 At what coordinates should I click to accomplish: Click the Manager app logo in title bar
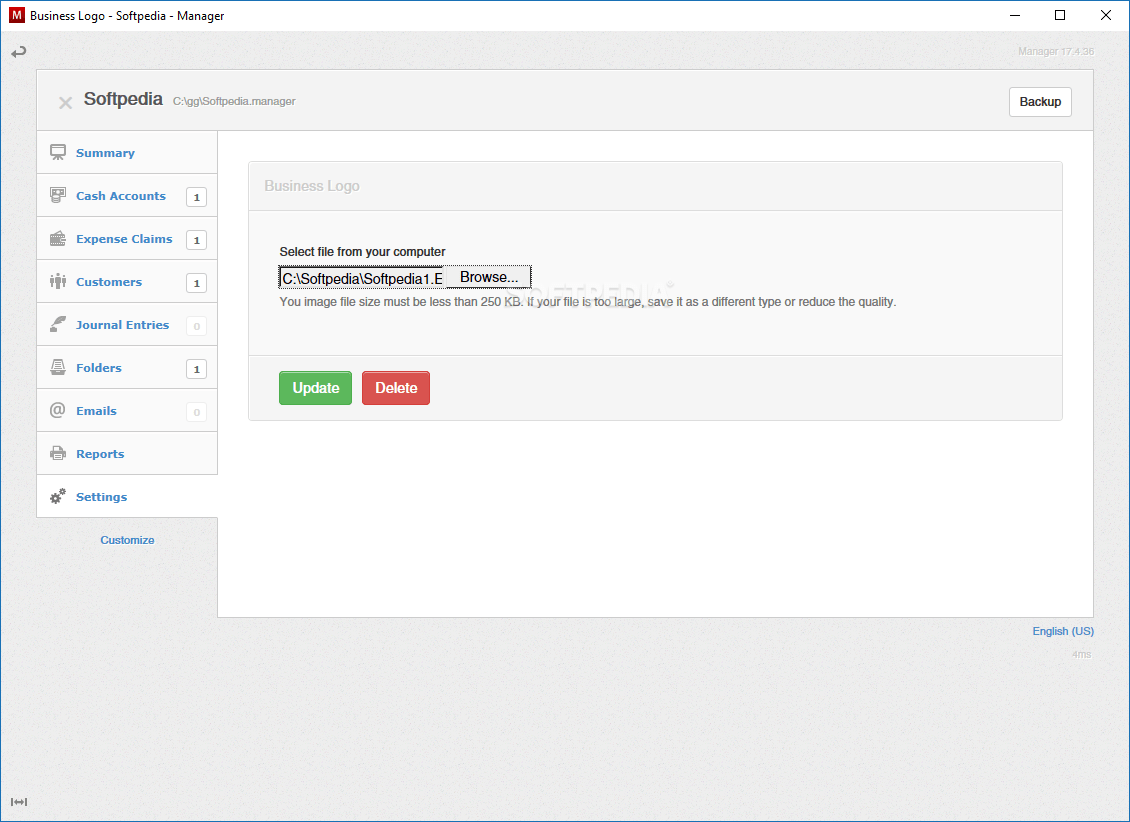click(x=17, y=15)
